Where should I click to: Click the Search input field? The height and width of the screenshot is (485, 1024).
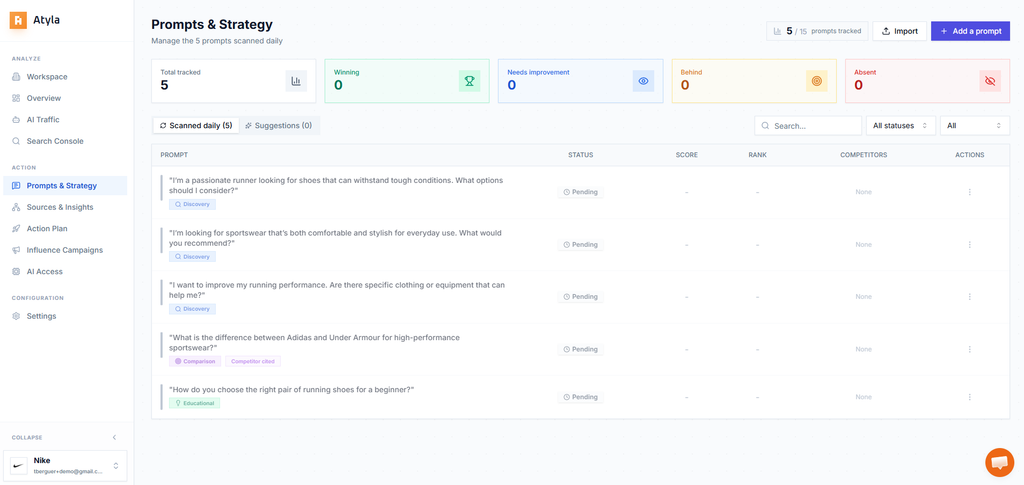[x=808, y=125]
